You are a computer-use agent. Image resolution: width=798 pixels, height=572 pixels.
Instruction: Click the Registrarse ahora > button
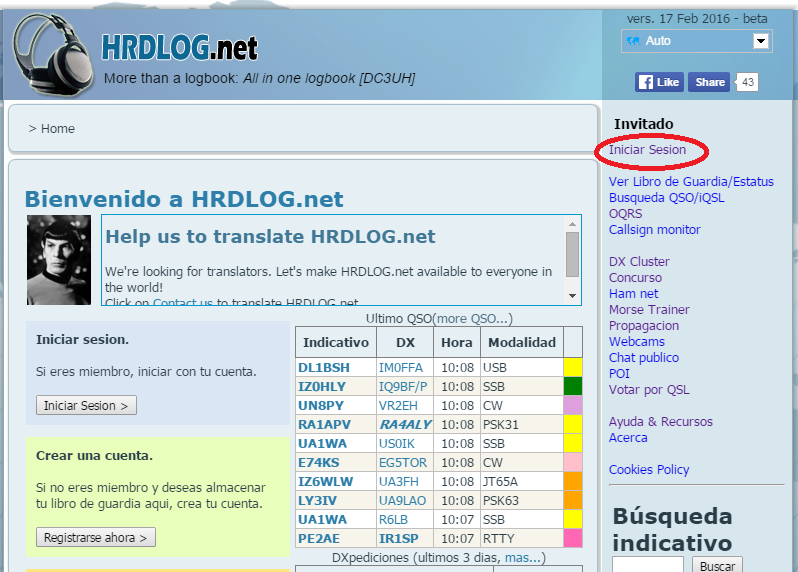(x=96, y=537)
